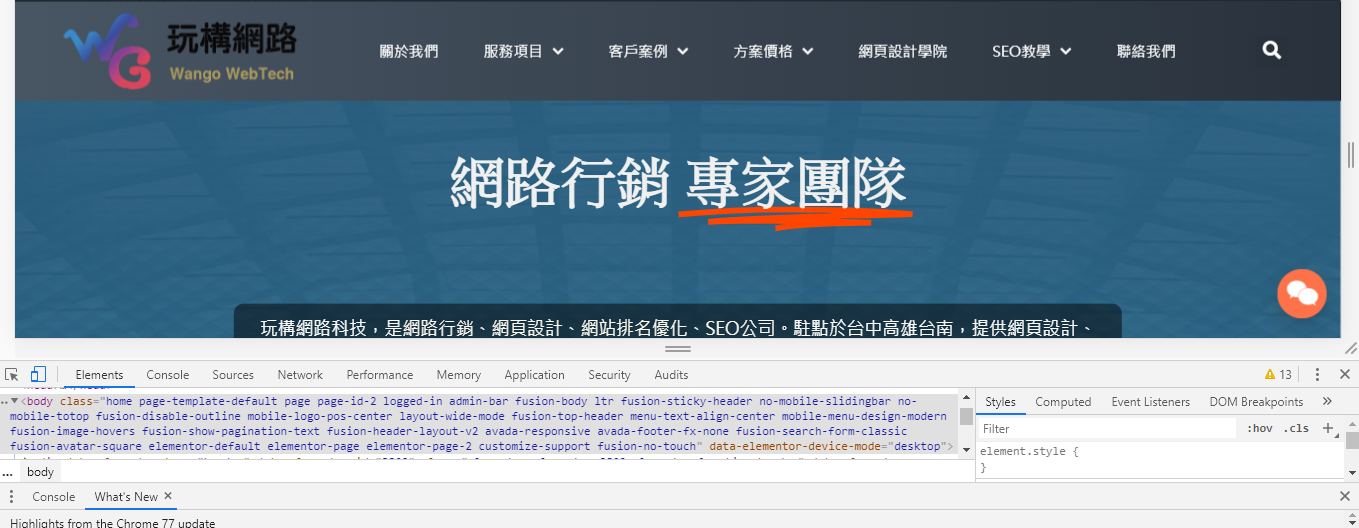Image resolution: width=1359 pixels, height=528 pixels.
Task: Expand the 客戶案例 menu dropdown
Action: point(649,51)
